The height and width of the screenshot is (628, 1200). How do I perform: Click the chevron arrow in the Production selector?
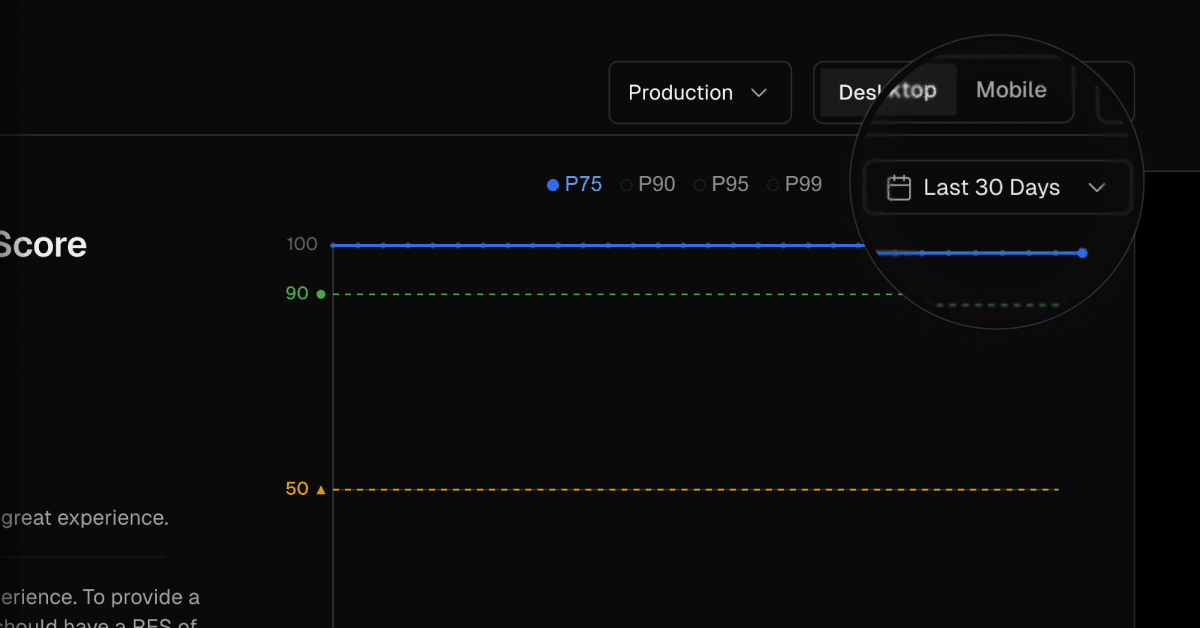pyautogui.click(x=759, y=93)
